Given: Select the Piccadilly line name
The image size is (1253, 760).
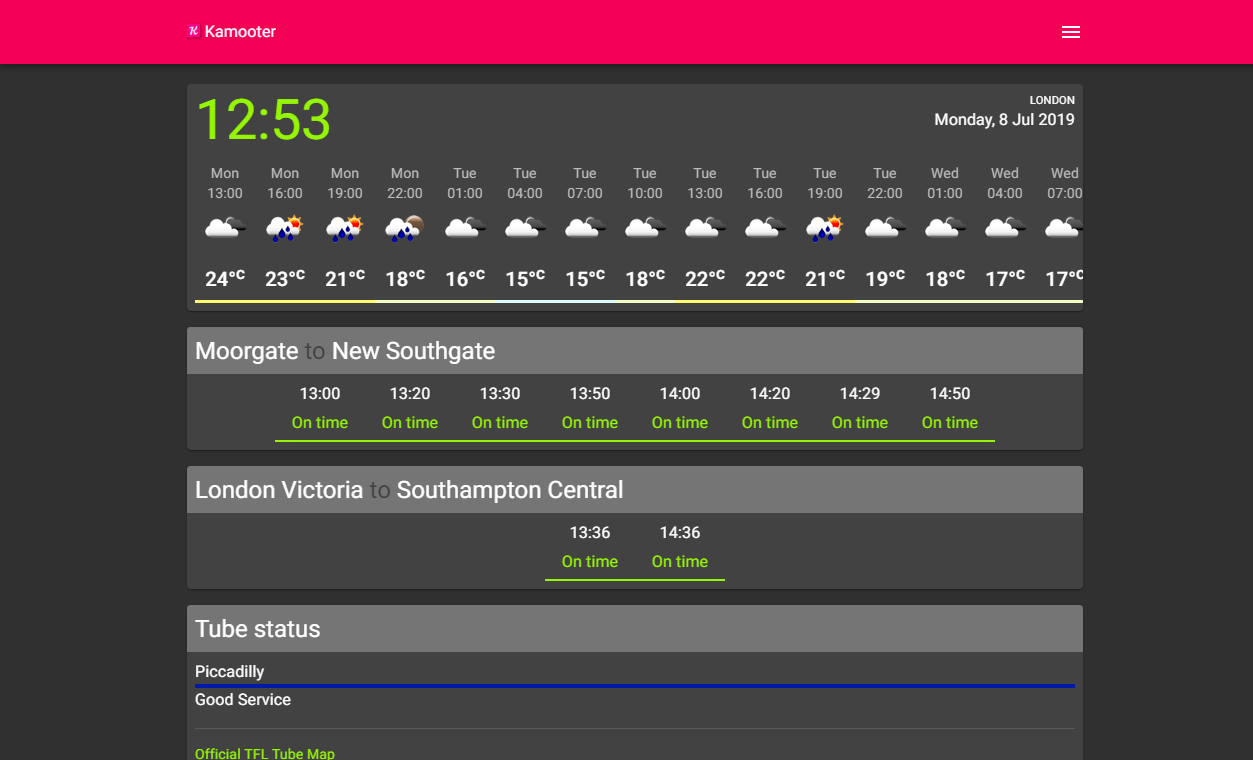Looking at the screenshot, I should (x=230, y=672).
